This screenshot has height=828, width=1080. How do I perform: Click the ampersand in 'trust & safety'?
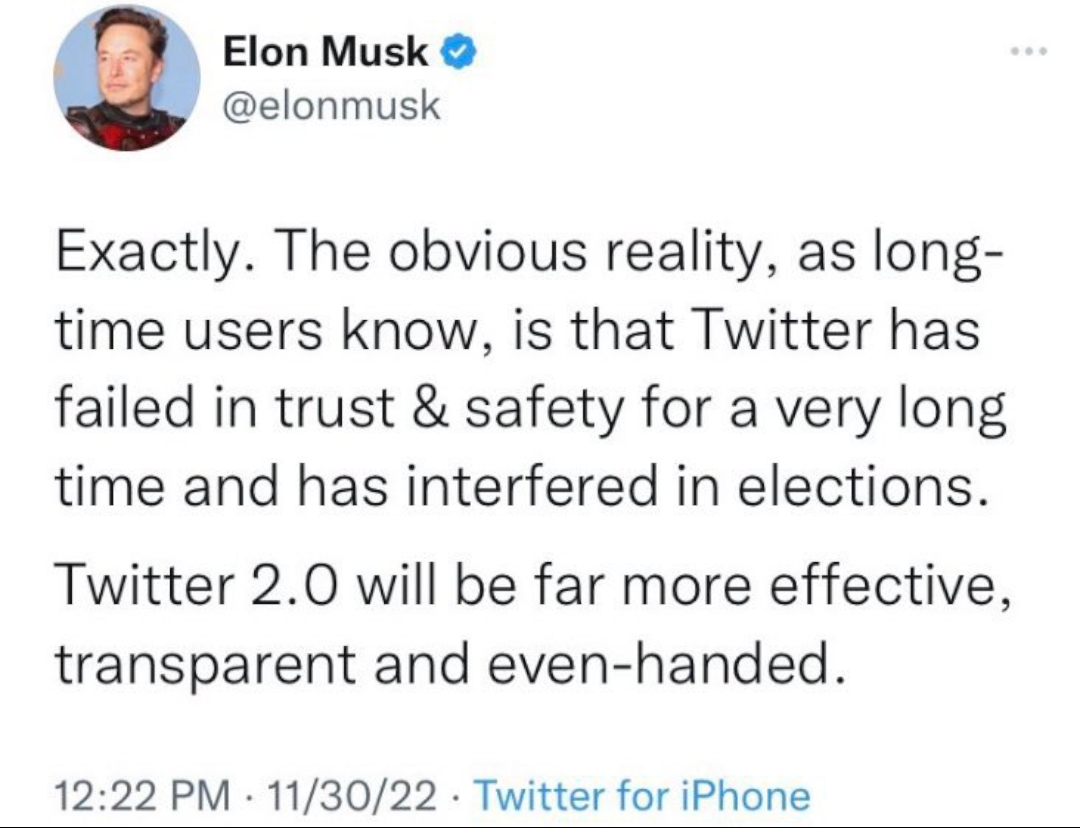click(431, 408)
